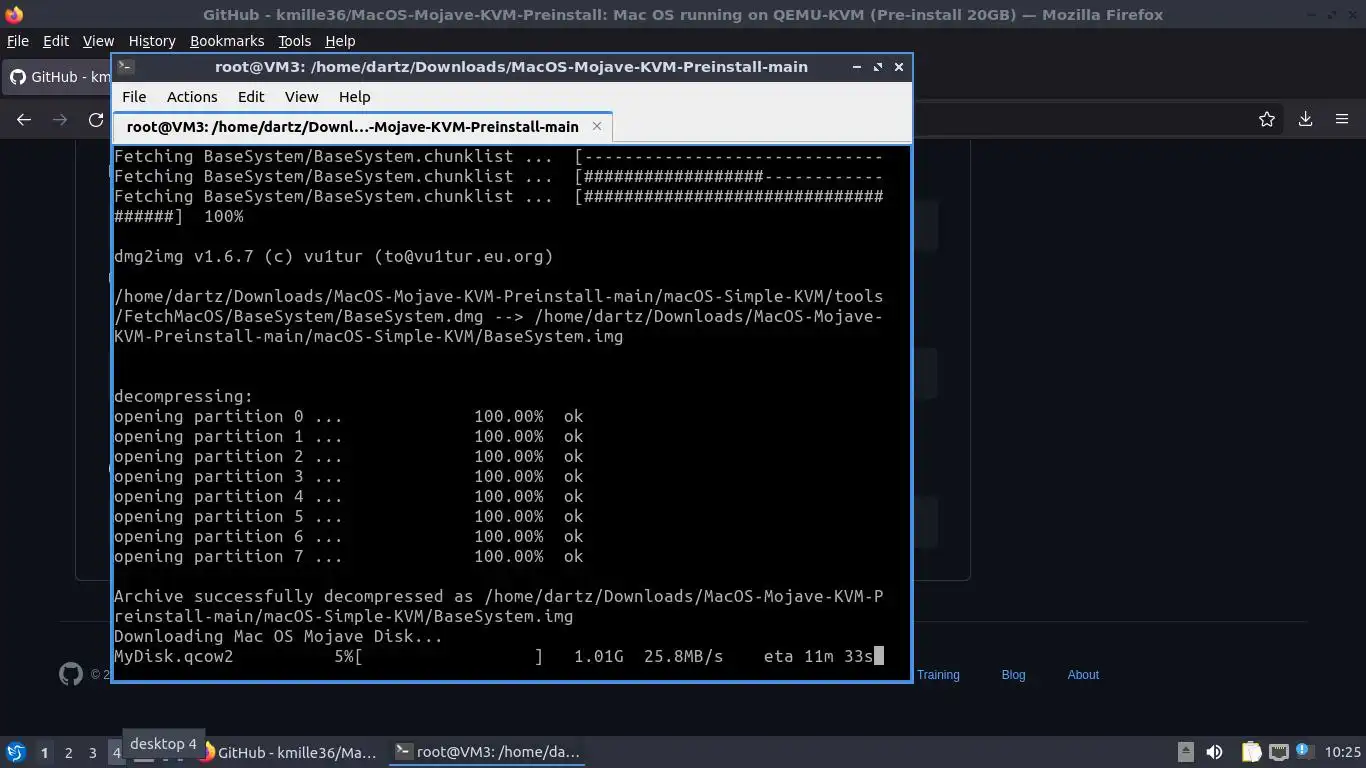Viewport: 1366px width, 768px height.
Task: Close the terminal tab with its x
Action: [x=597, y=126]
